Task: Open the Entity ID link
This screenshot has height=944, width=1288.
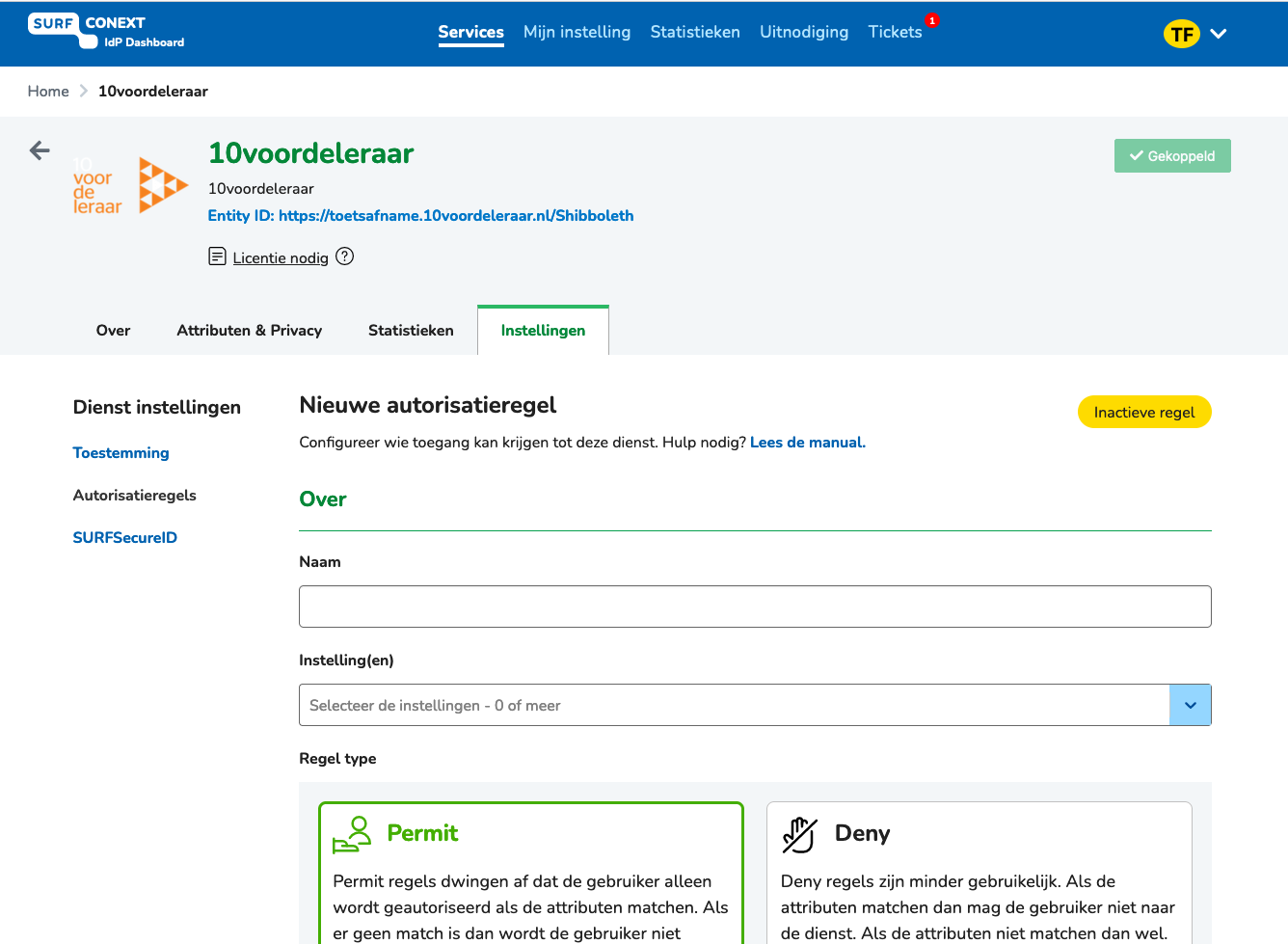Action: tap(420, 215)
